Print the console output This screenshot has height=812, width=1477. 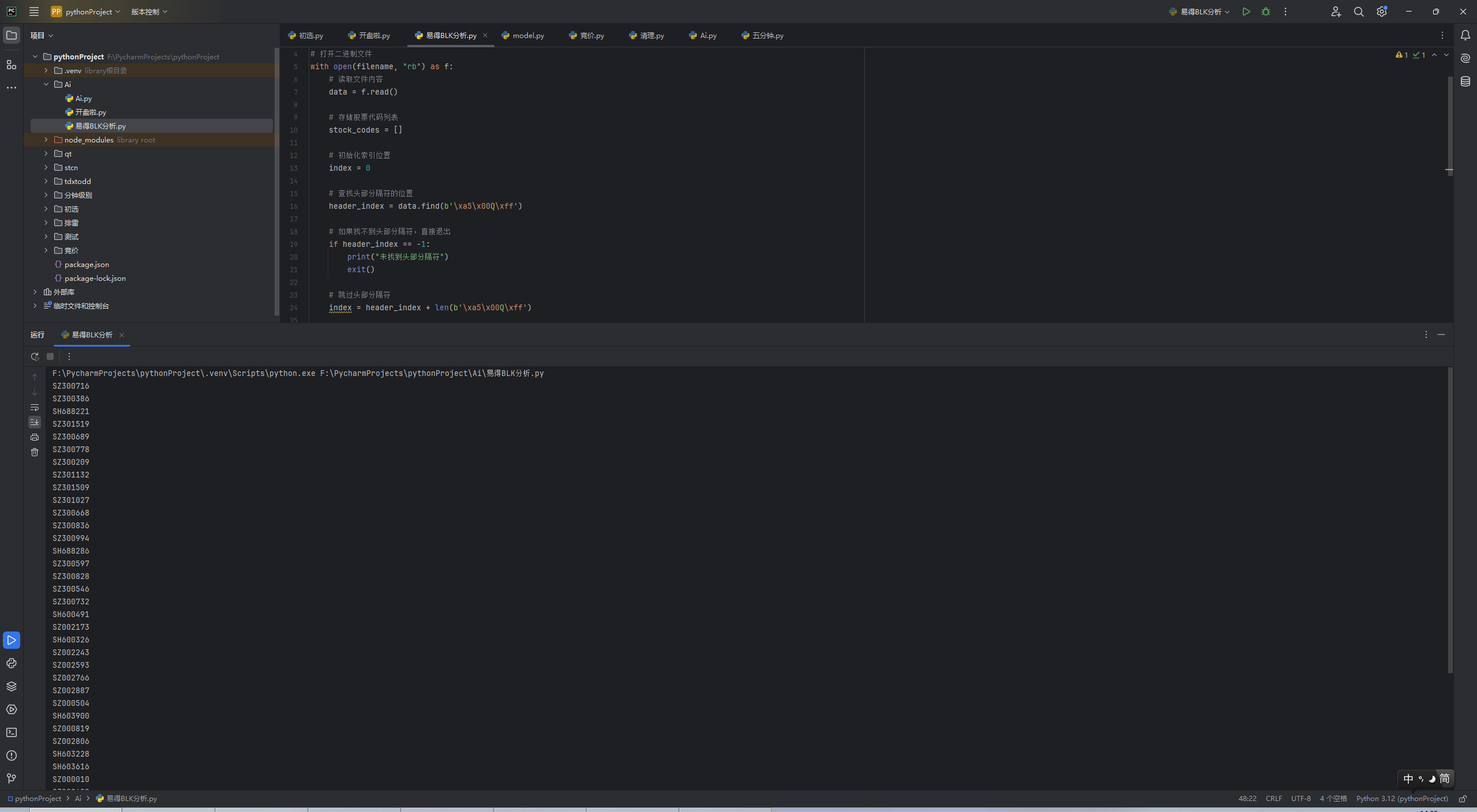tap(35, 437)
